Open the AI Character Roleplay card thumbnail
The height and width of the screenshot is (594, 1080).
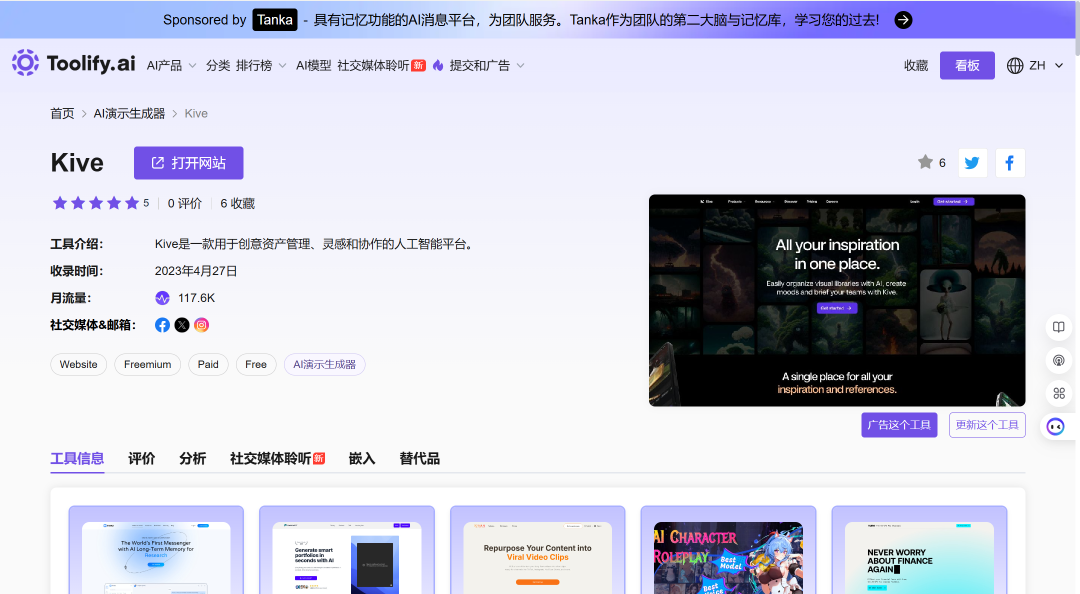[728, 557]
